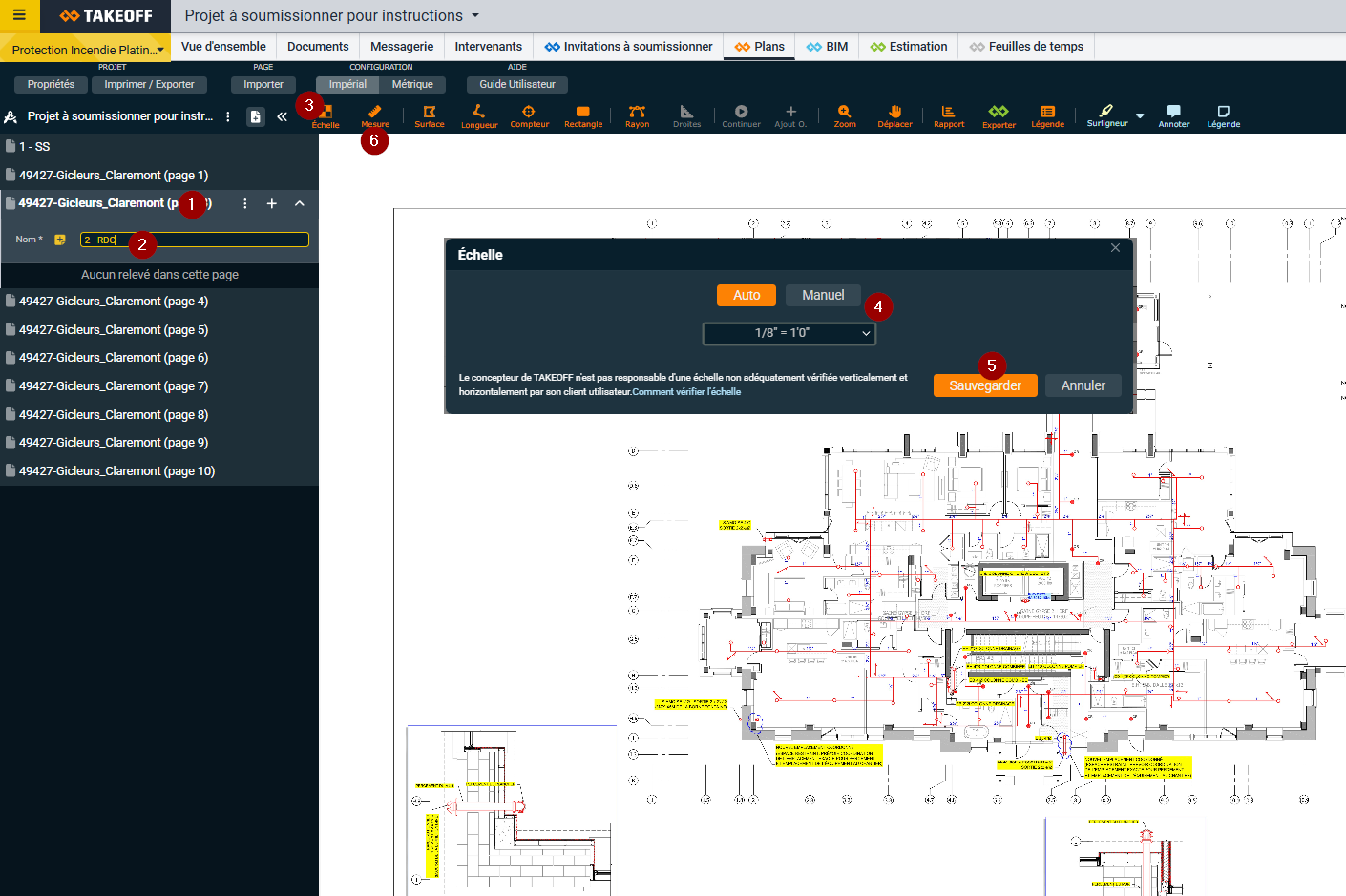Open the Rapport tool
Screen dimensions: 1346x896
(x=949, y=115)
